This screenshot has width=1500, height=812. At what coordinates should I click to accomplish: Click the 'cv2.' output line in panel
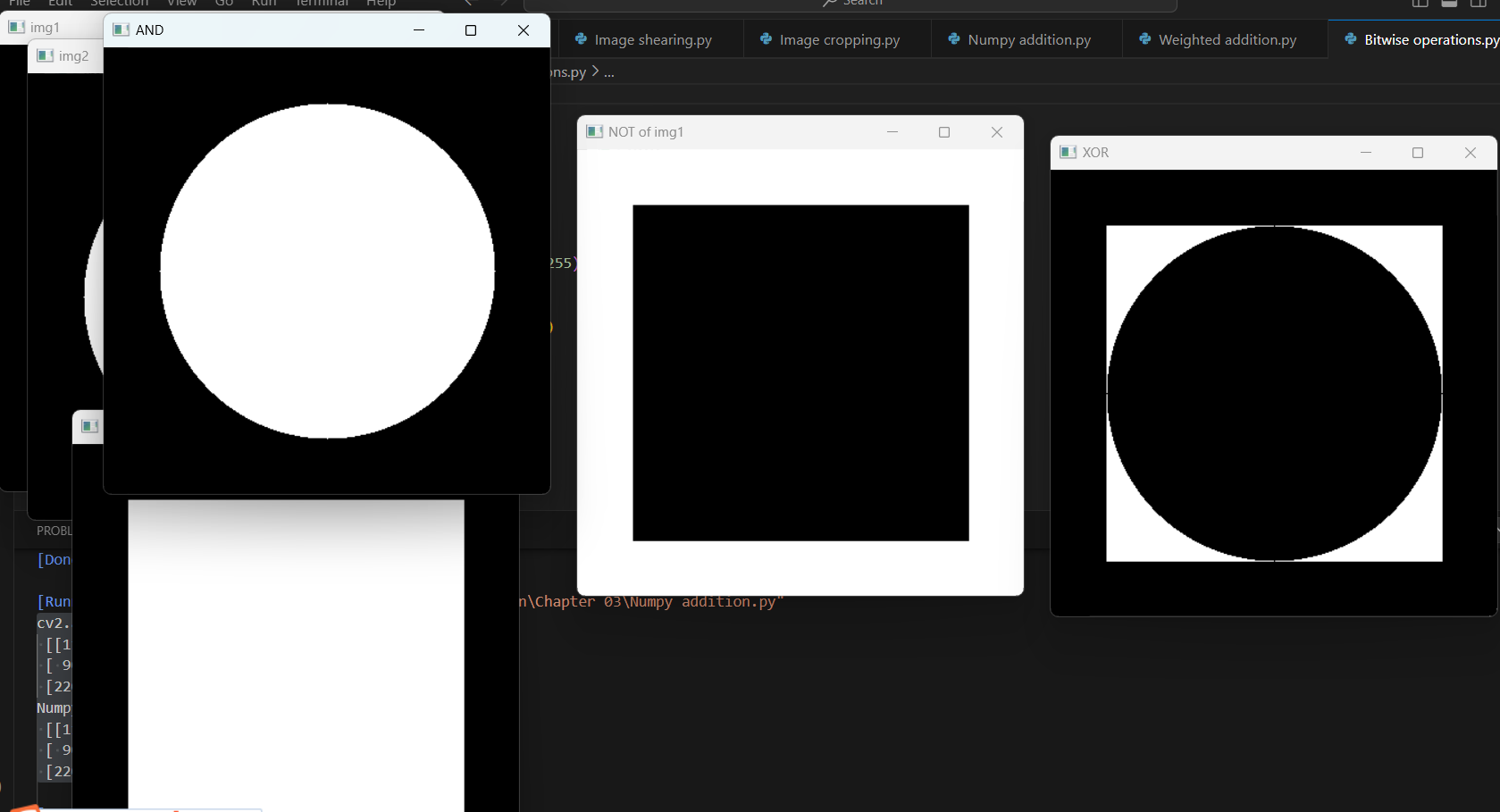[x=54, y=623]
